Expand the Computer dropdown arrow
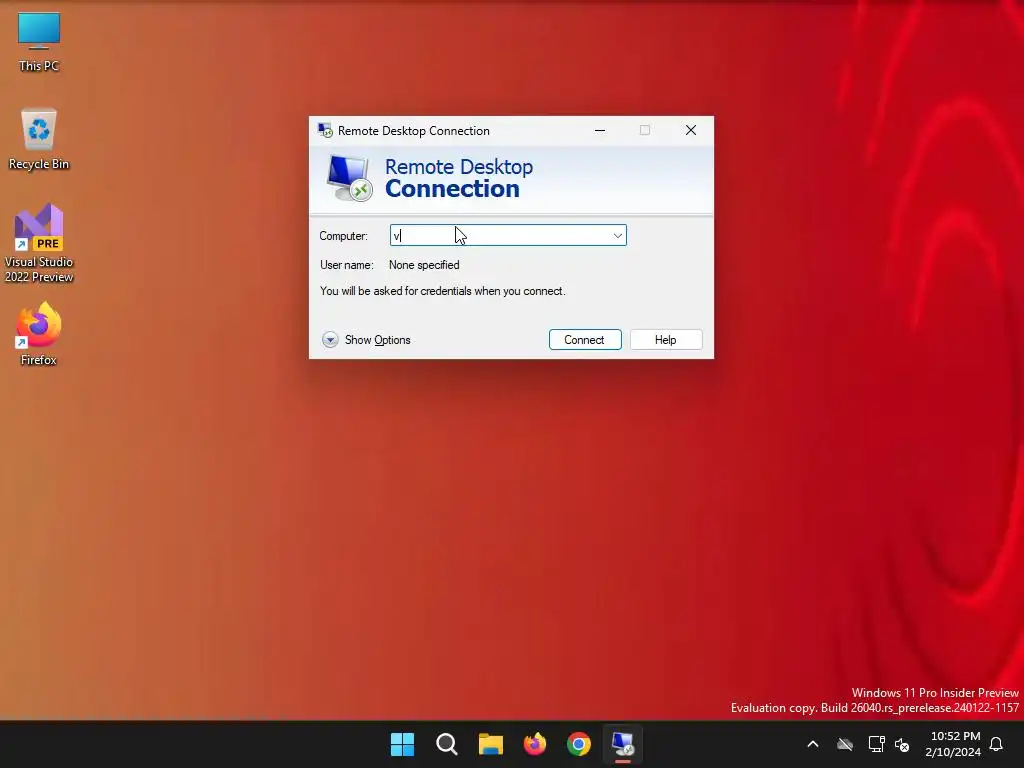The height and width of the screenshot is (768, 1024). [617, 235]
